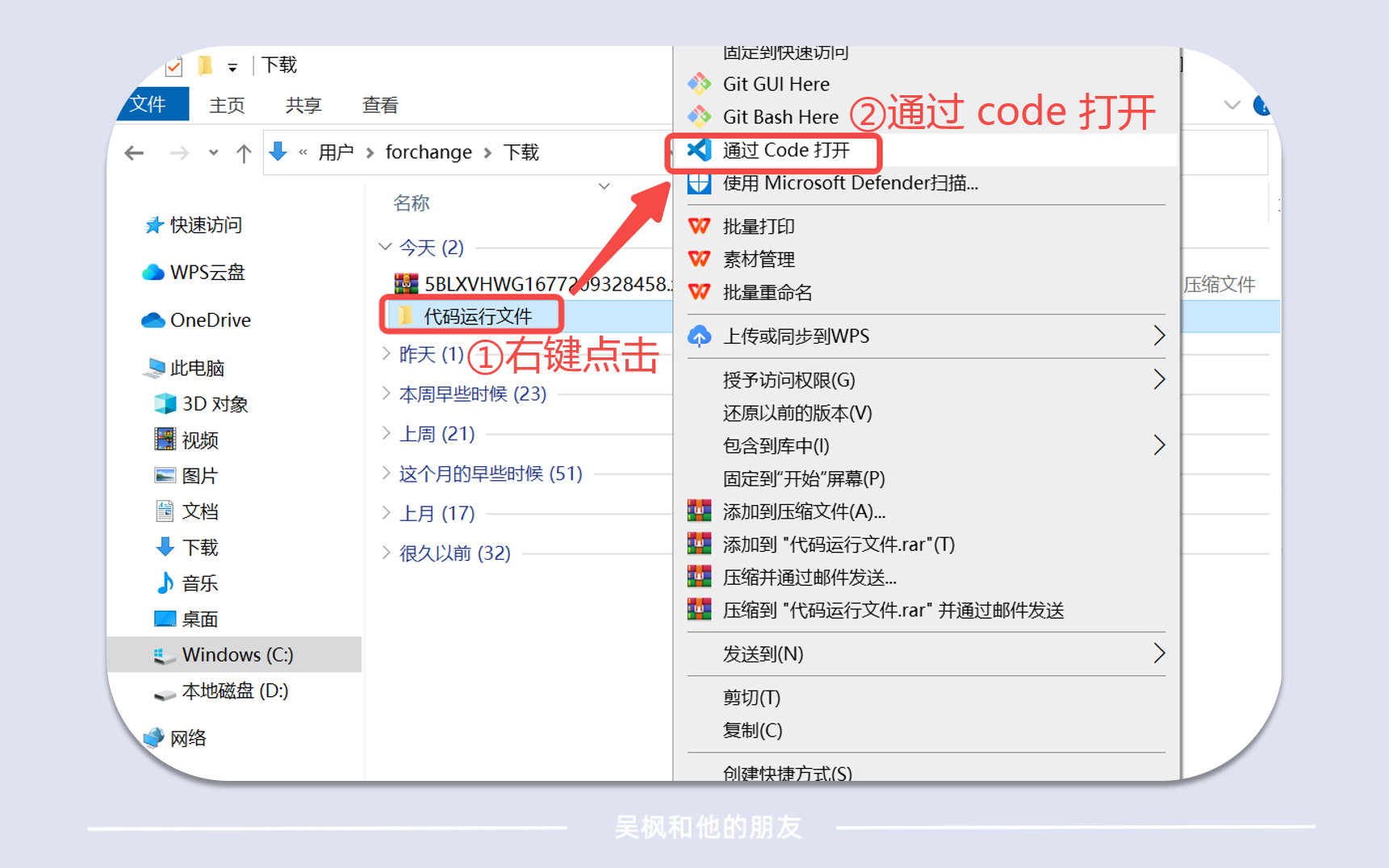Expand the 本周早些时候 (23) group
This screenshot has height=868, width=1389.
(x=386, y=393)
